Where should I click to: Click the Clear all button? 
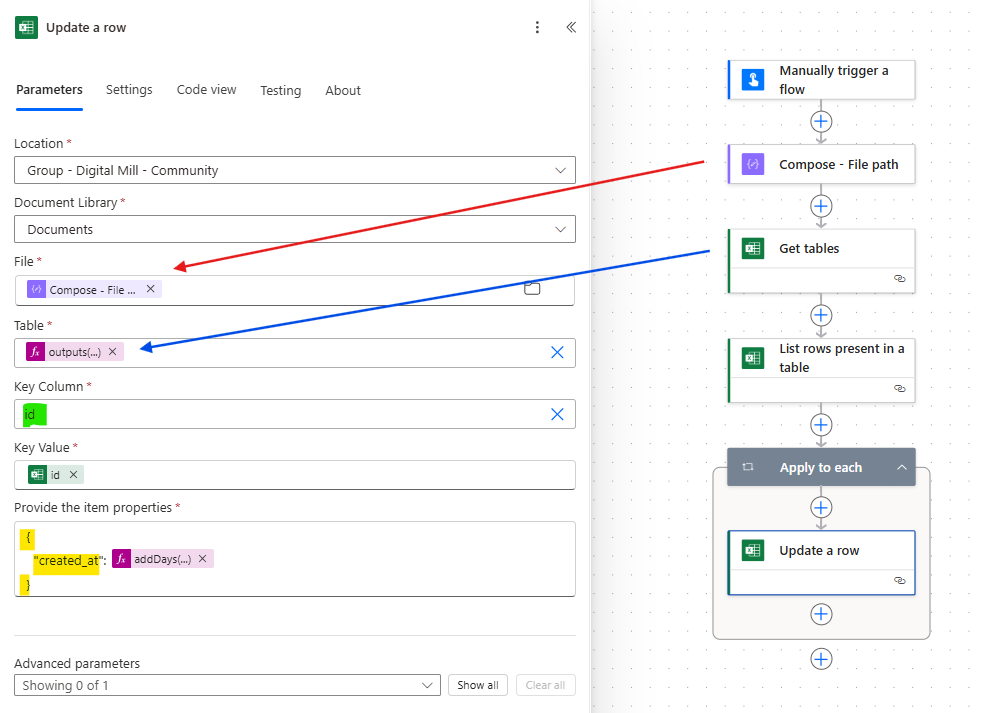point(545,685)
